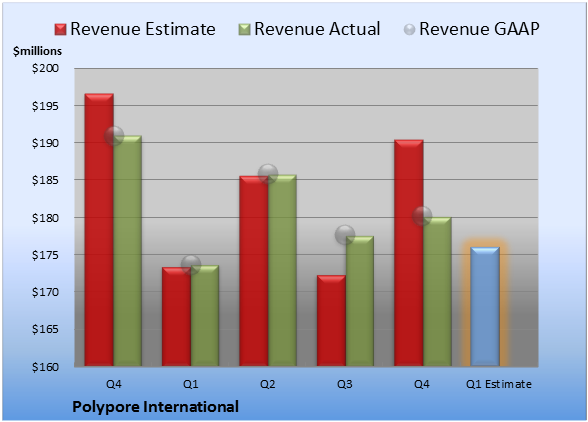Select the green actual bar for Q3
The image size is (588, 422).
point(360,301)
